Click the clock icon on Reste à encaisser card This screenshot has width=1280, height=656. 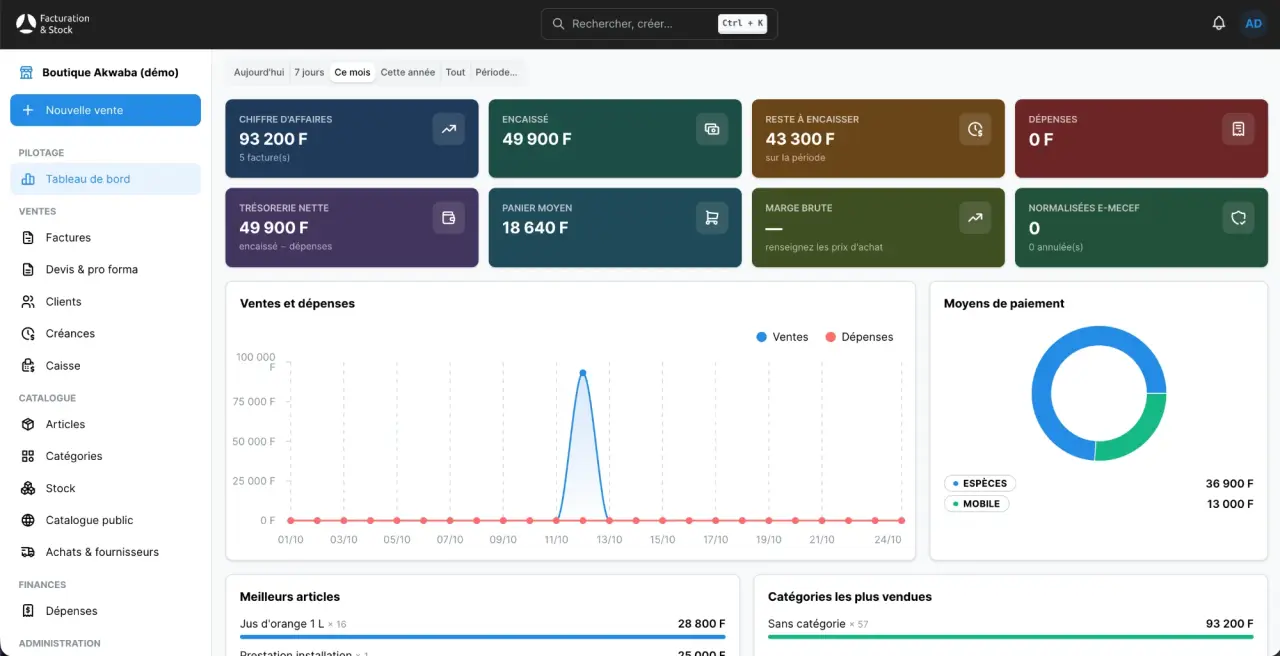975,129
